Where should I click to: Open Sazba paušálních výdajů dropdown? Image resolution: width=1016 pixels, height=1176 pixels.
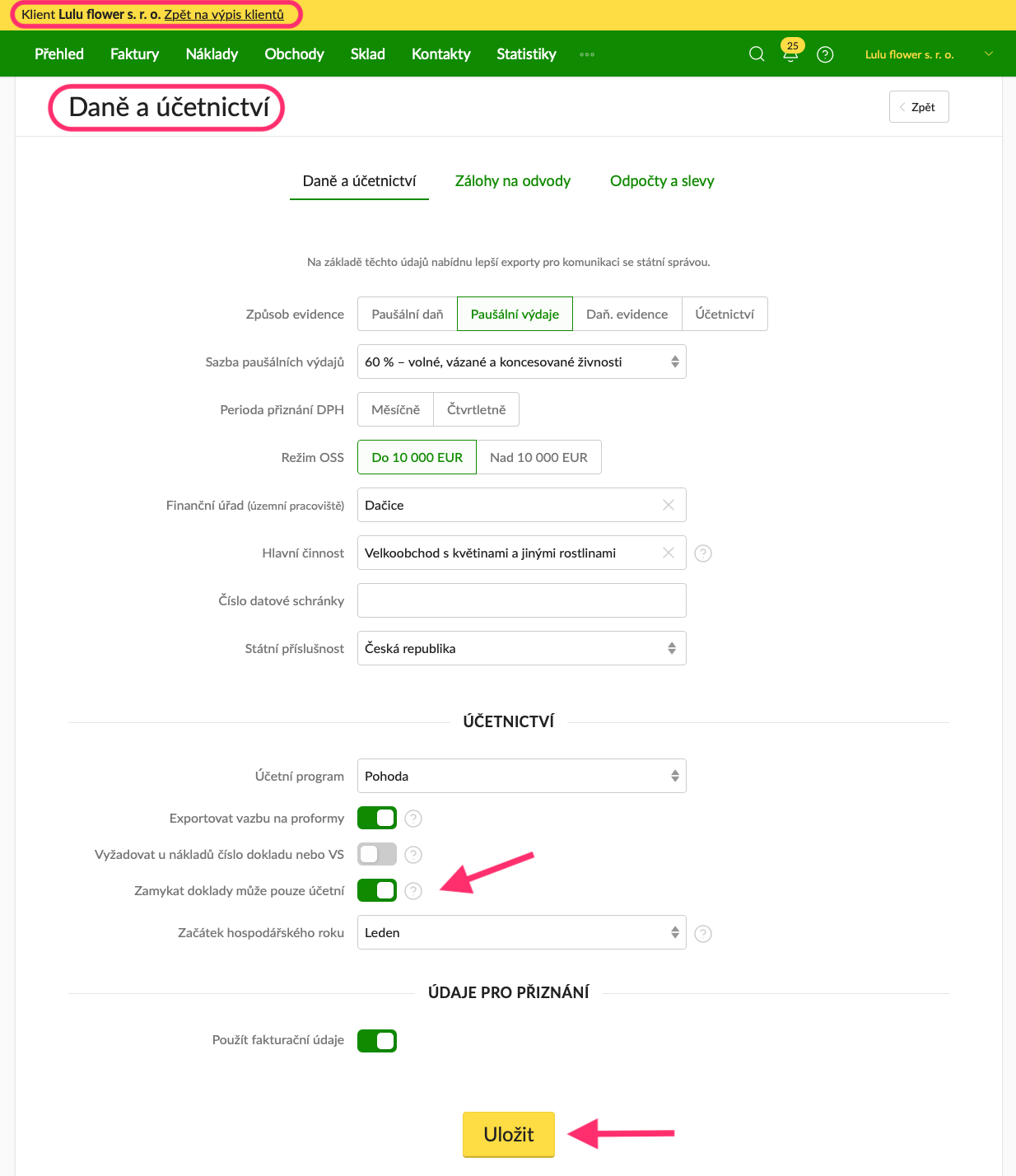click(x=521, y=362)
